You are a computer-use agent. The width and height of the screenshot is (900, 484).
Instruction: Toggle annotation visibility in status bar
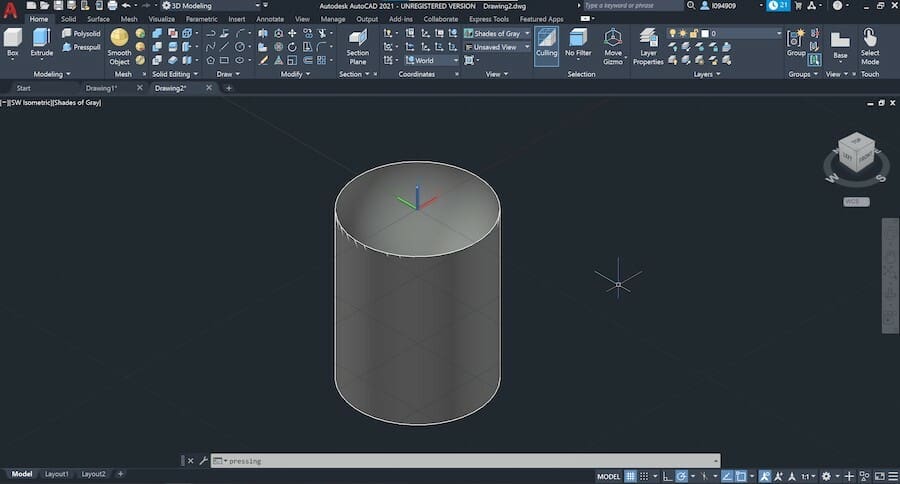[x=765, y=476]
